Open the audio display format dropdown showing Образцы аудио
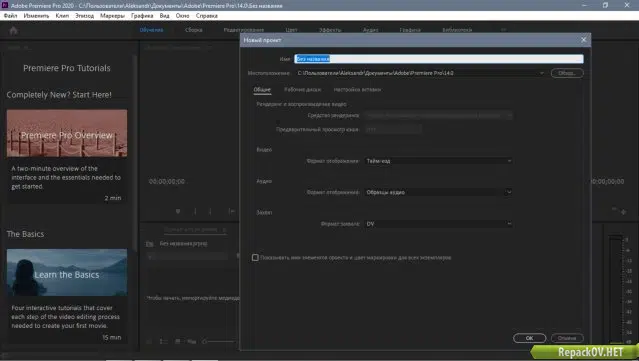The height and width of the screenshot is (361, 639). (438, 192)
